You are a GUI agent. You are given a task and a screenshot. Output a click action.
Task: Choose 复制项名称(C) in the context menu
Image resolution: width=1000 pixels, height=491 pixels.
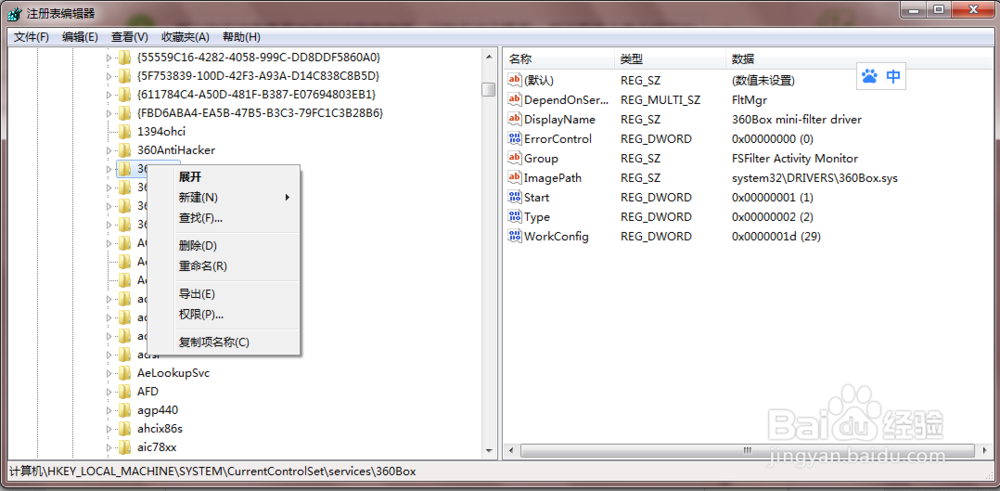(224, 342)
